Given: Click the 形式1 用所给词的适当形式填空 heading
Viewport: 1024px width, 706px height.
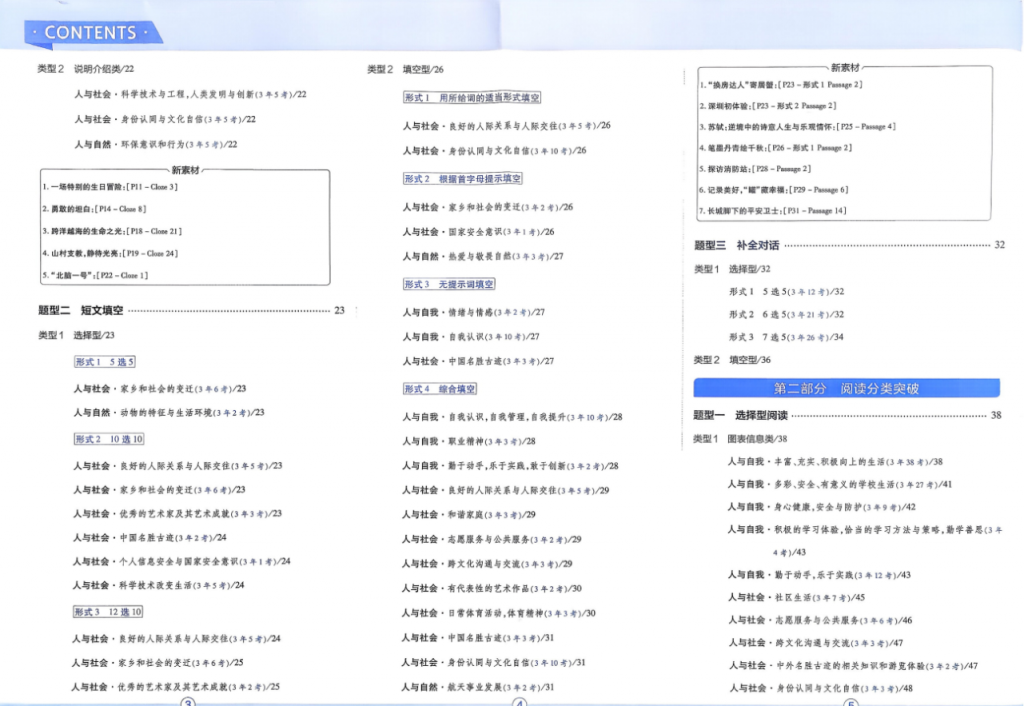Looking at the screenshot, I should pyautogui.click(x=472, y=98).
